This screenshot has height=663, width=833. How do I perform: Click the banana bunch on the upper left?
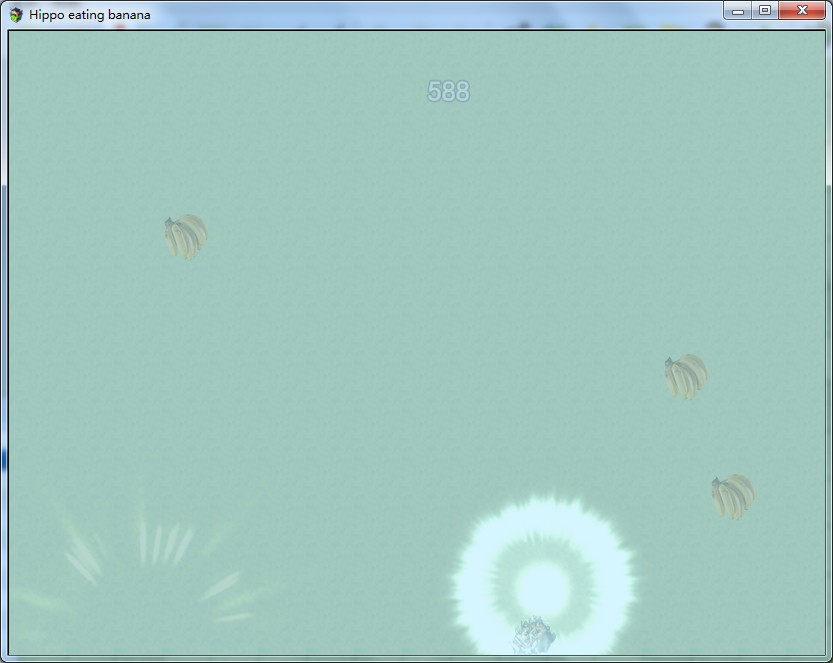coord(186,237)
